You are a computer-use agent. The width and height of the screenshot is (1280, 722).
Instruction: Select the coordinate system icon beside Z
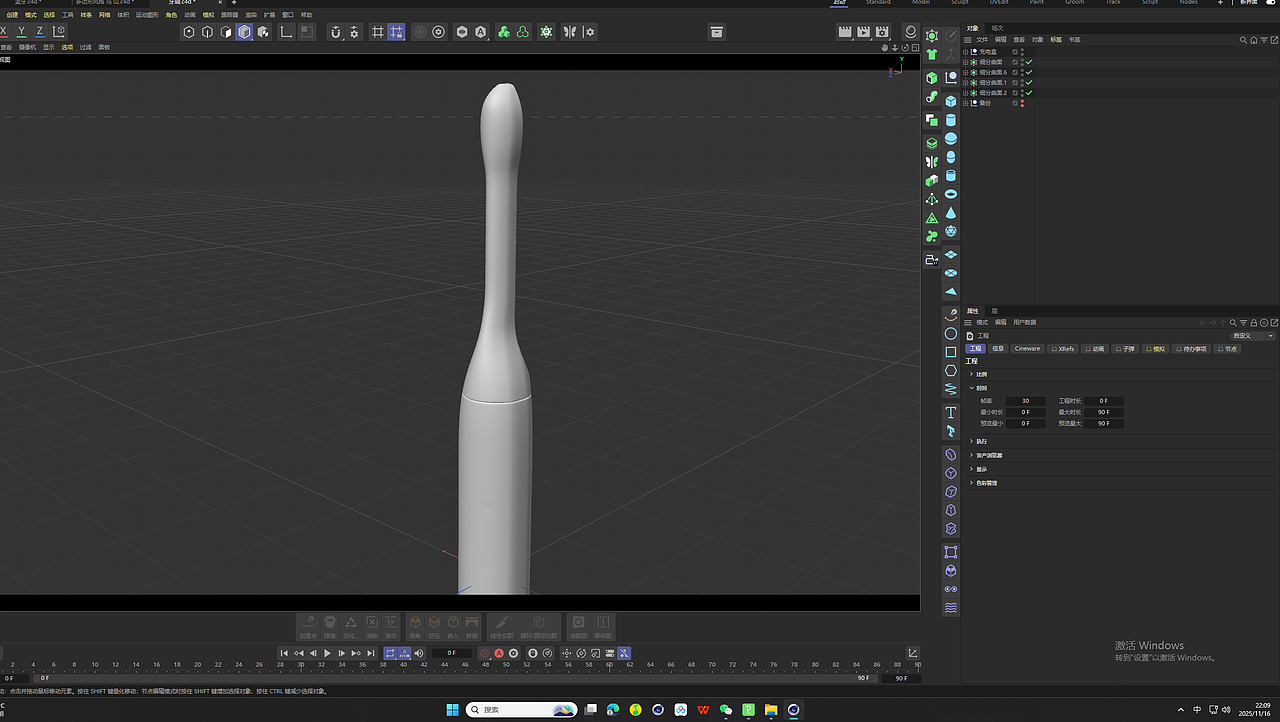click(x=59, y=32)
